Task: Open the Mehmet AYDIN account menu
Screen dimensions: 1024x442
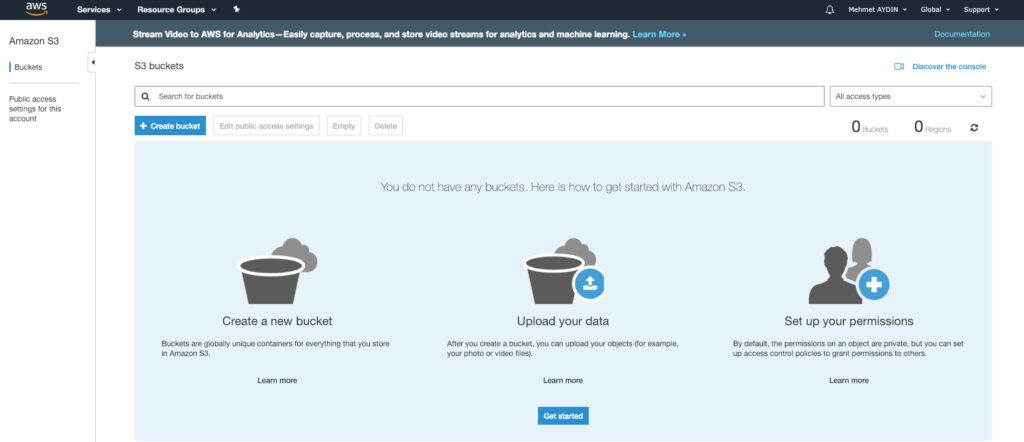Action: point(877,10)
